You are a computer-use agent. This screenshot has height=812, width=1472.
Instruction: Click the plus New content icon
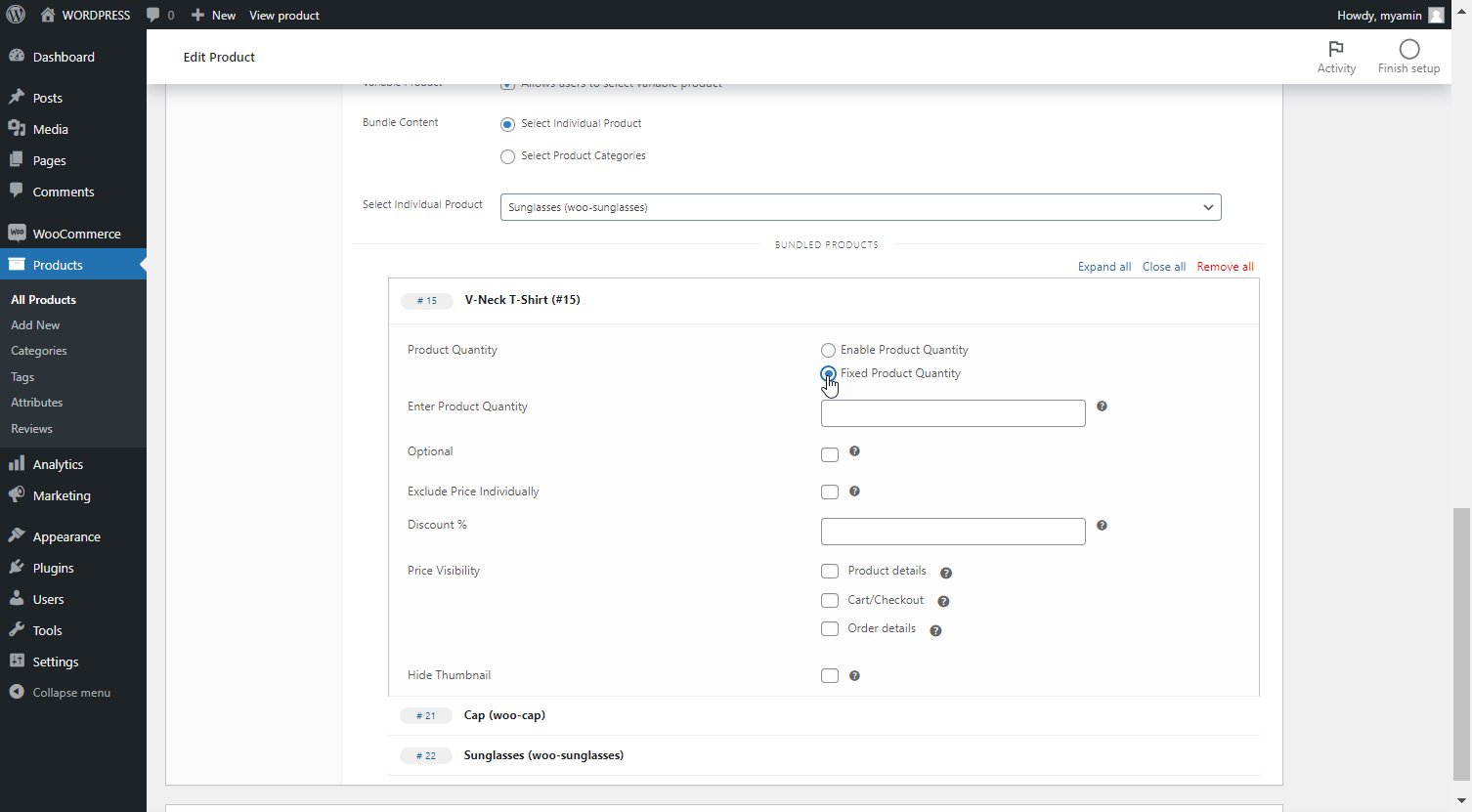tap(197, 15)
